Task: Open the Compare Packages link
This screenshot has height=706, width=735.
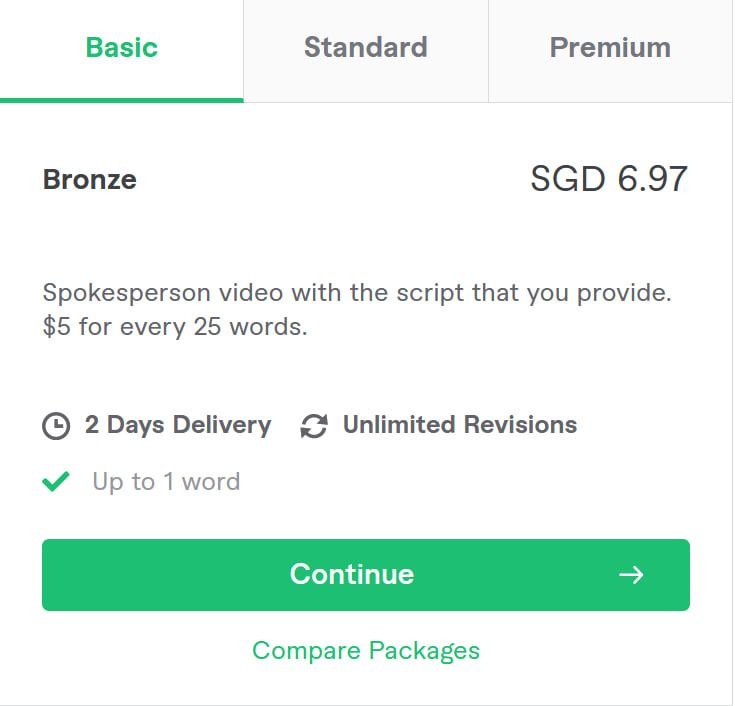Action: point(366,651)
